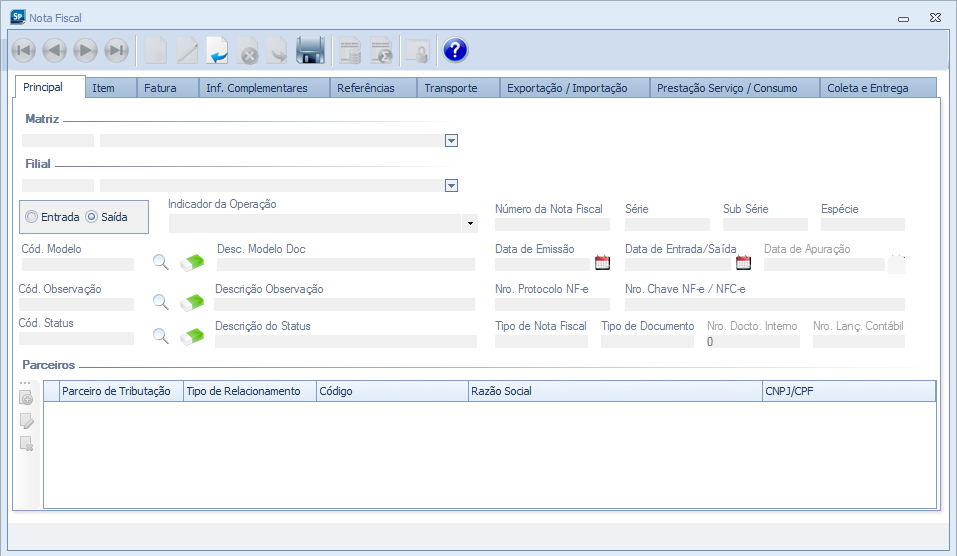Click the Espécie input field
The image size is (957, 556).
863,225
